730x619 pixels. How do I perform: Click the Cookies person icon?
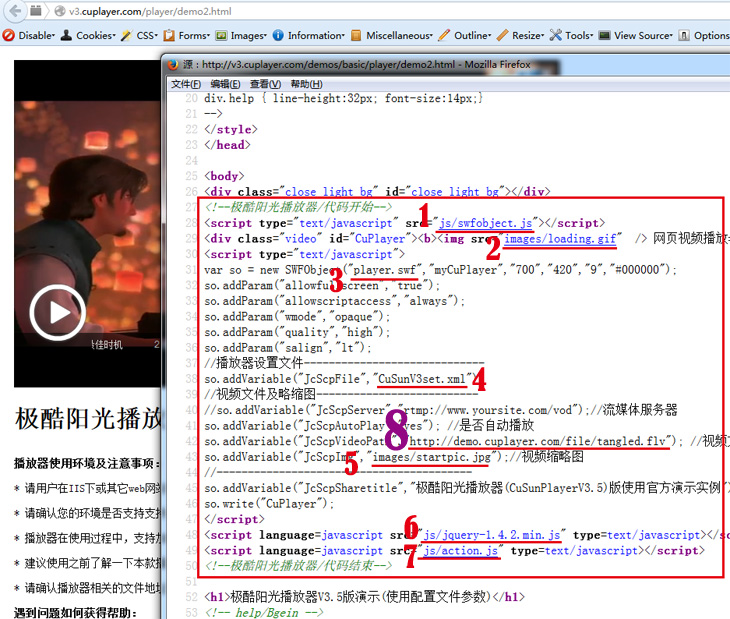(x=67, y=35)
